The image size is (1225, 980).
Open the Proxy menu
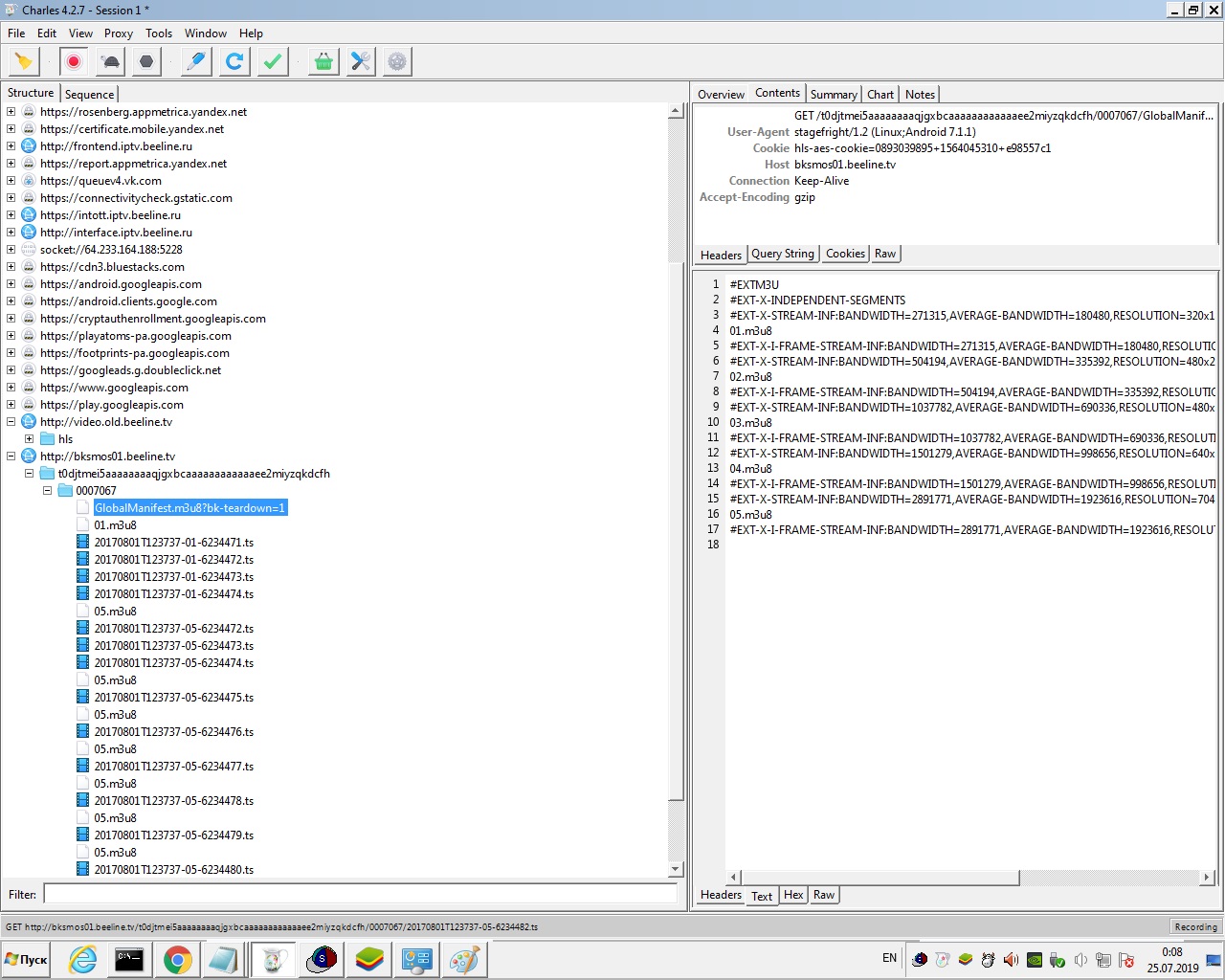click(119, 33)
